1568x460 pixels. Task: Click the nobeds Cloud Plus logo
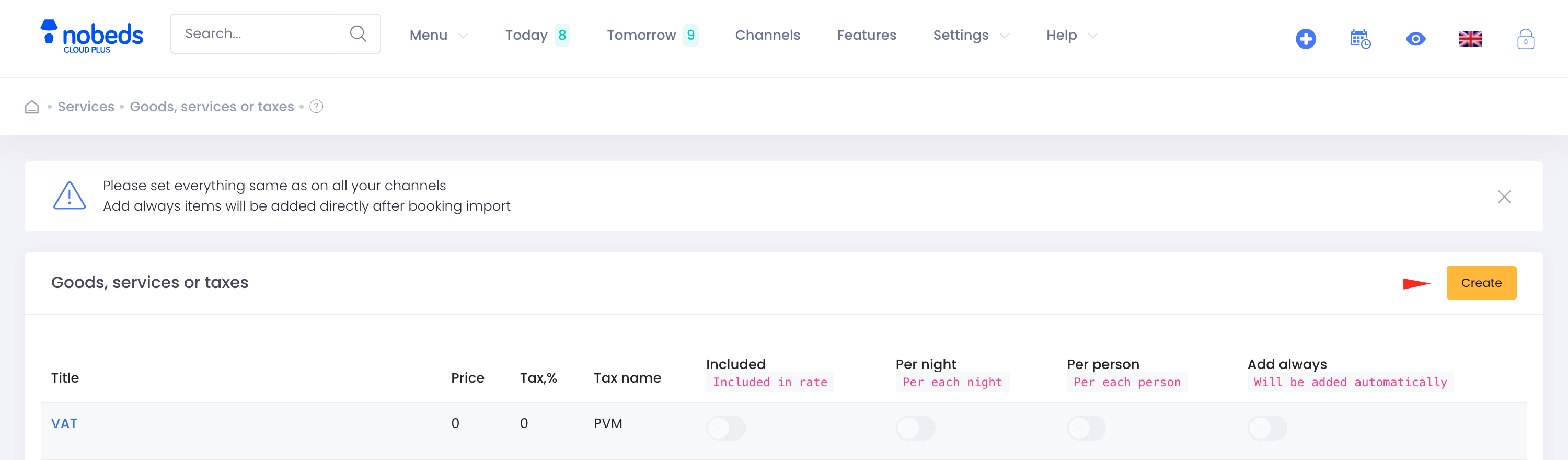click(92, 36)
